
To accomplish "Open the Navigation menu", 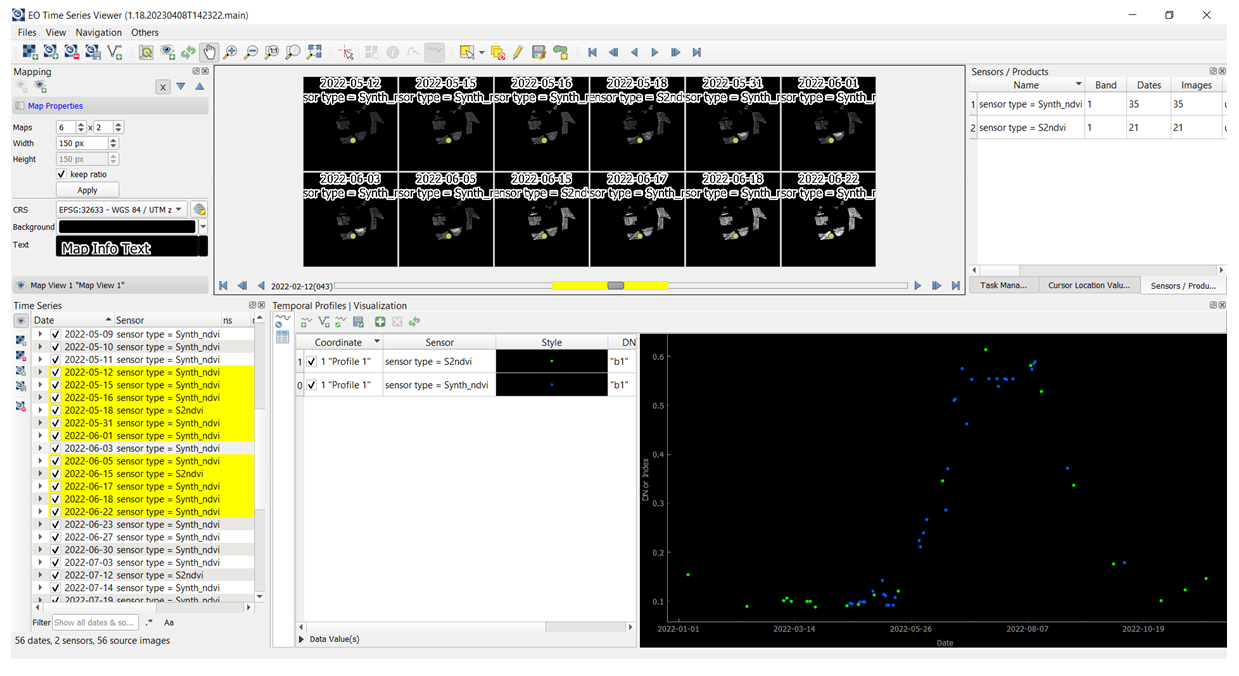I will 98,32.
